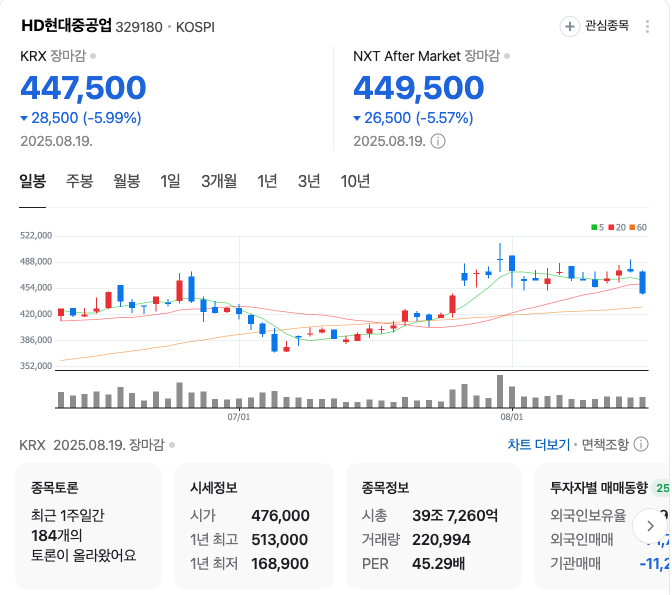
Task: Switch to the 월봉 chart tab
Action: (x=126, y=181)
